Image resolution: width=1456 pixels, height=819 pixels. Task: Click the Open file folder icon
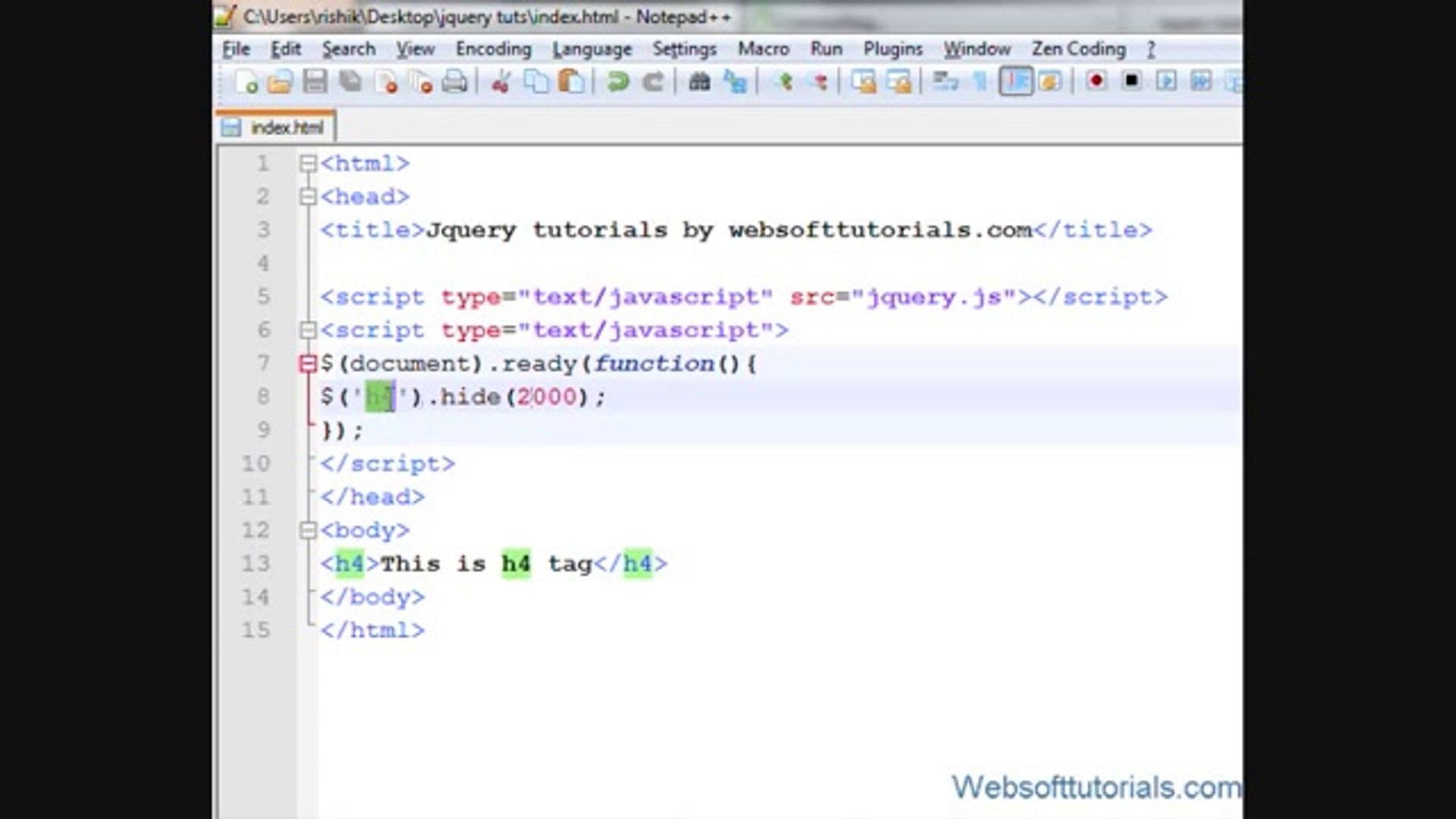coord(280,82)
